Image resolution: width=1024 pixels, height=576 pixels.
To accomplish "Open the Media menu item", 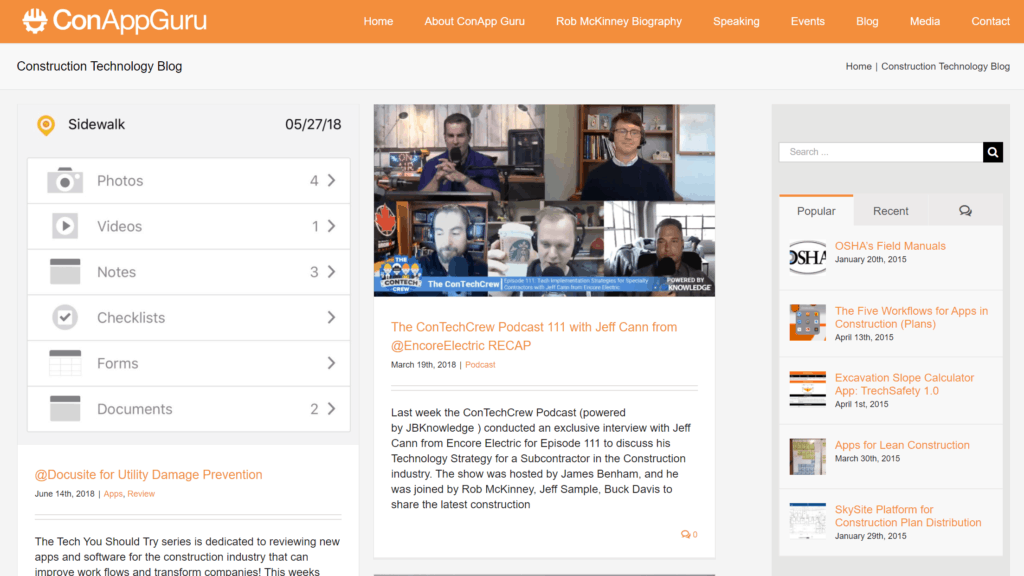I will [925, 22].
